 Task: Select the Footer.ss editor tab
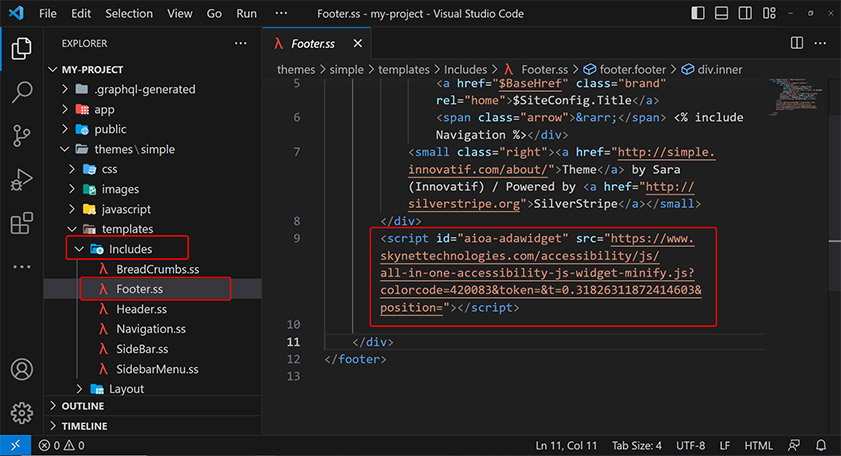[316, 43]
